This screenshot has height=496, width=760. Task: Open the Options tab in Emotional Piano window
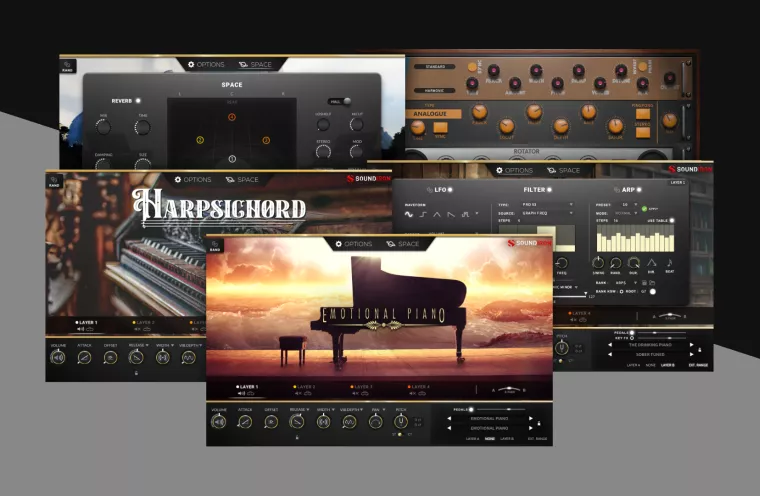(353, 244)
